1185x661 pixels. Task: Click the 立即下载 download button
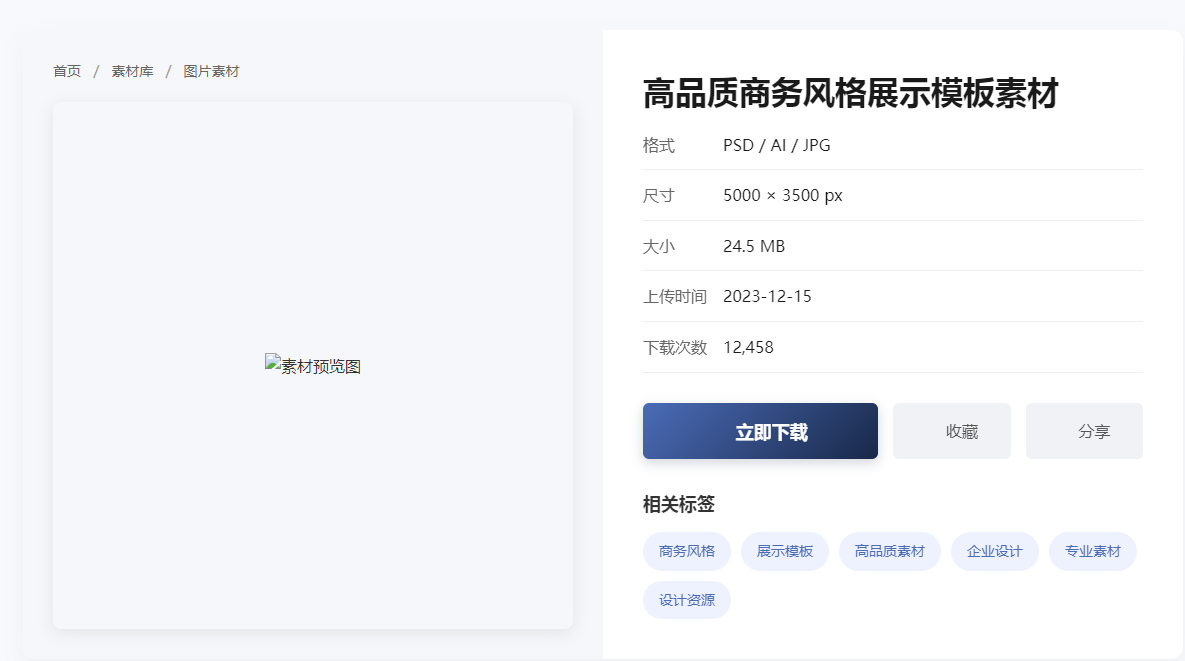tap(760, 431)
